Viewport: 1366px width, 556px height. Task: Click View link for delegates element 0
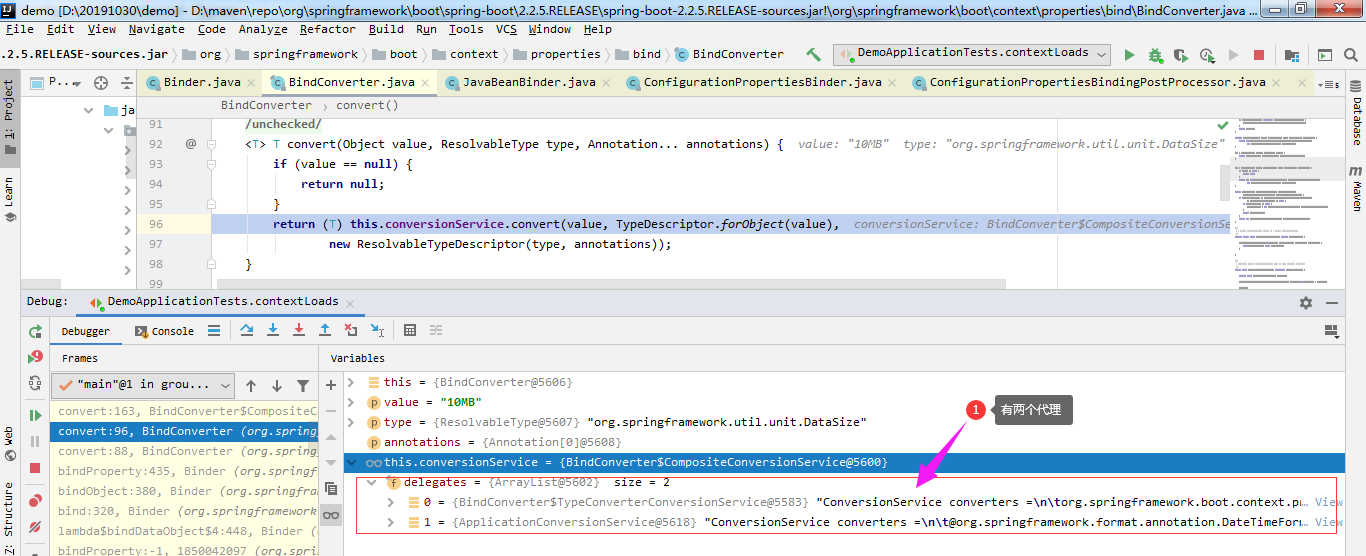pyautogui.click(x=1329, y=502)
